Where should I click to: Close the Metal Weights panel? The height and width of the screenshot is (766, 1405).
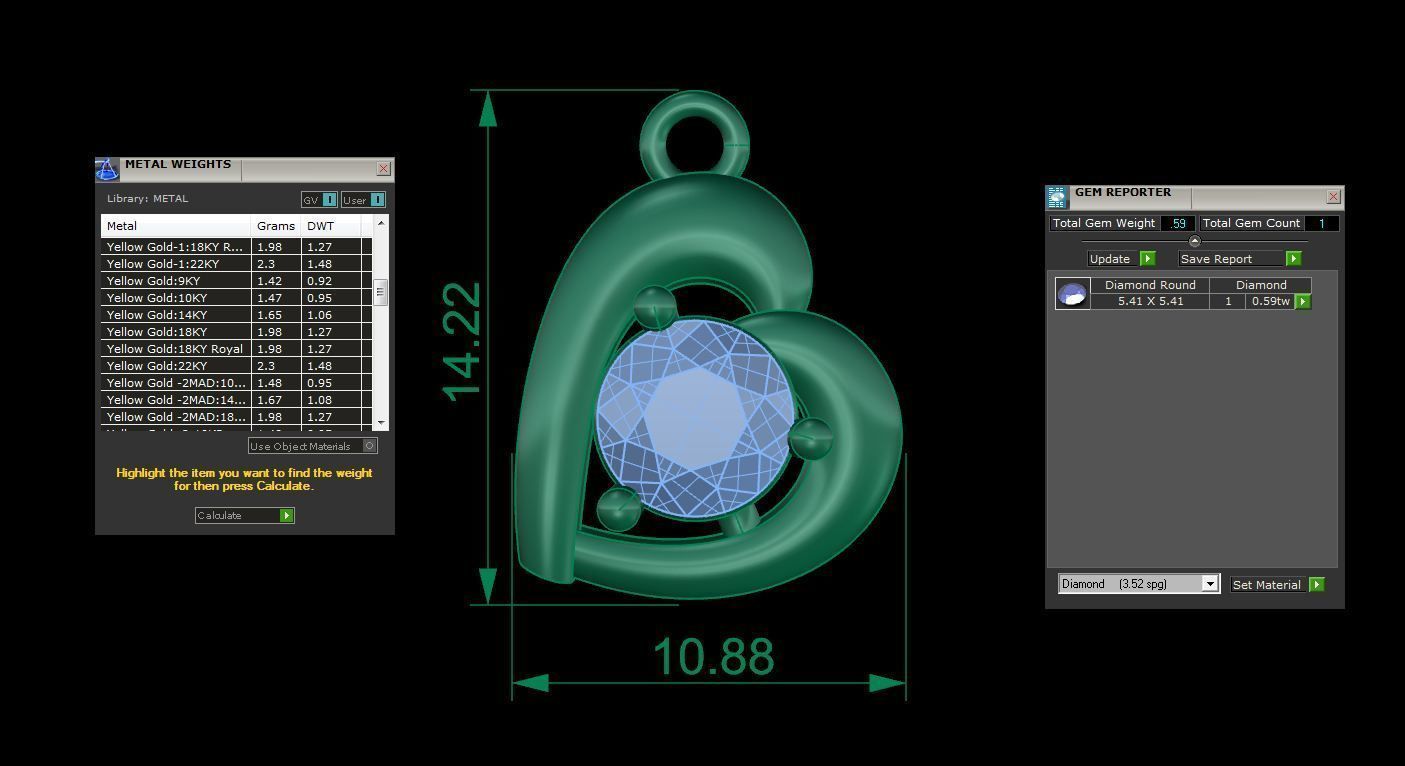(x=383, y=169)
